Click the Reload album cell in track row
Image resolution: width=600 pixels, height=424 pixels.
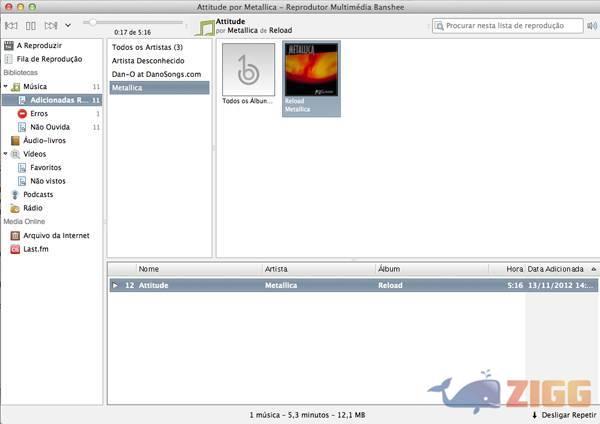[390, 285]
